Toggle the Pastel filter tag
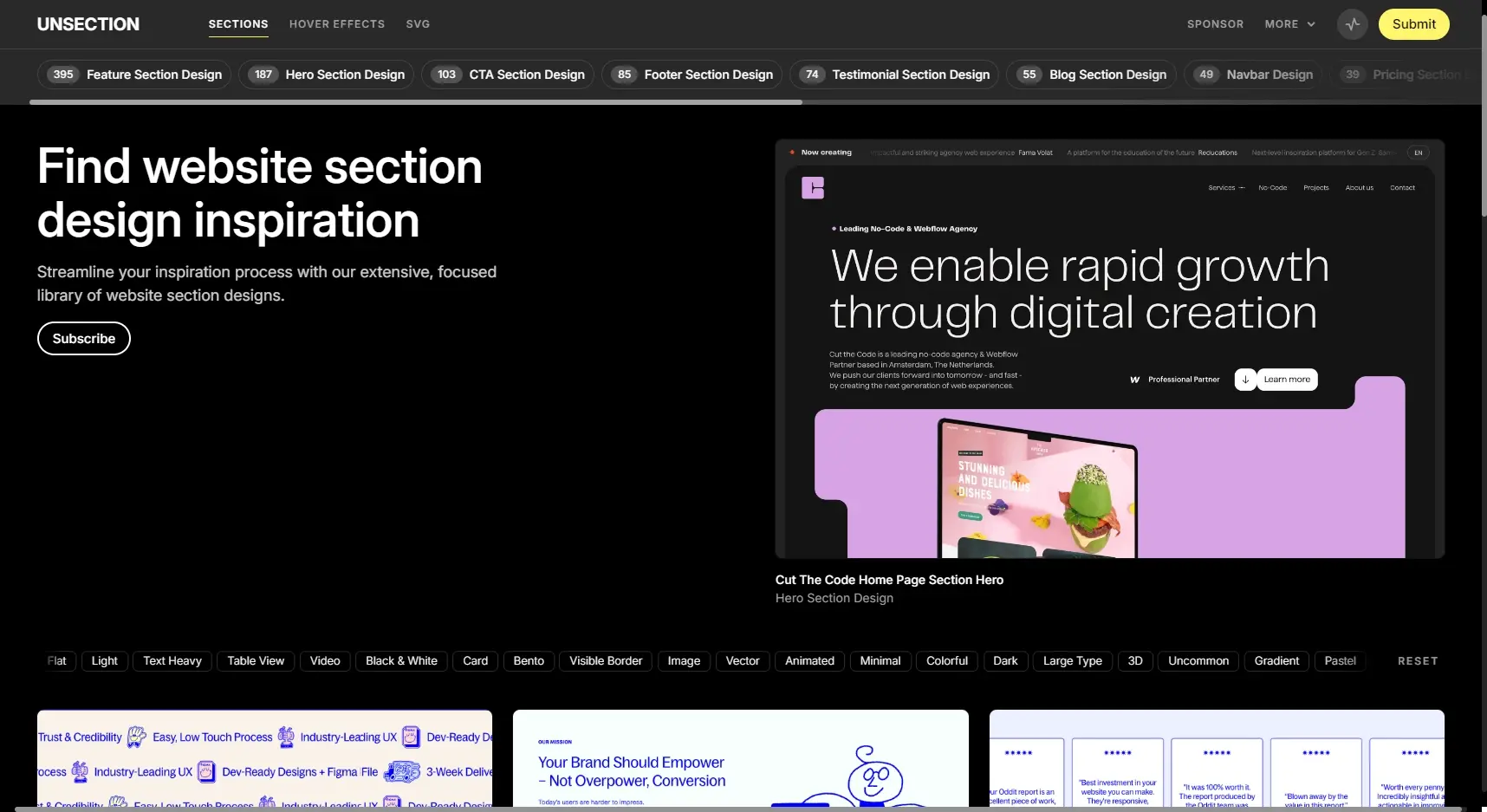 click(1340, 661)
